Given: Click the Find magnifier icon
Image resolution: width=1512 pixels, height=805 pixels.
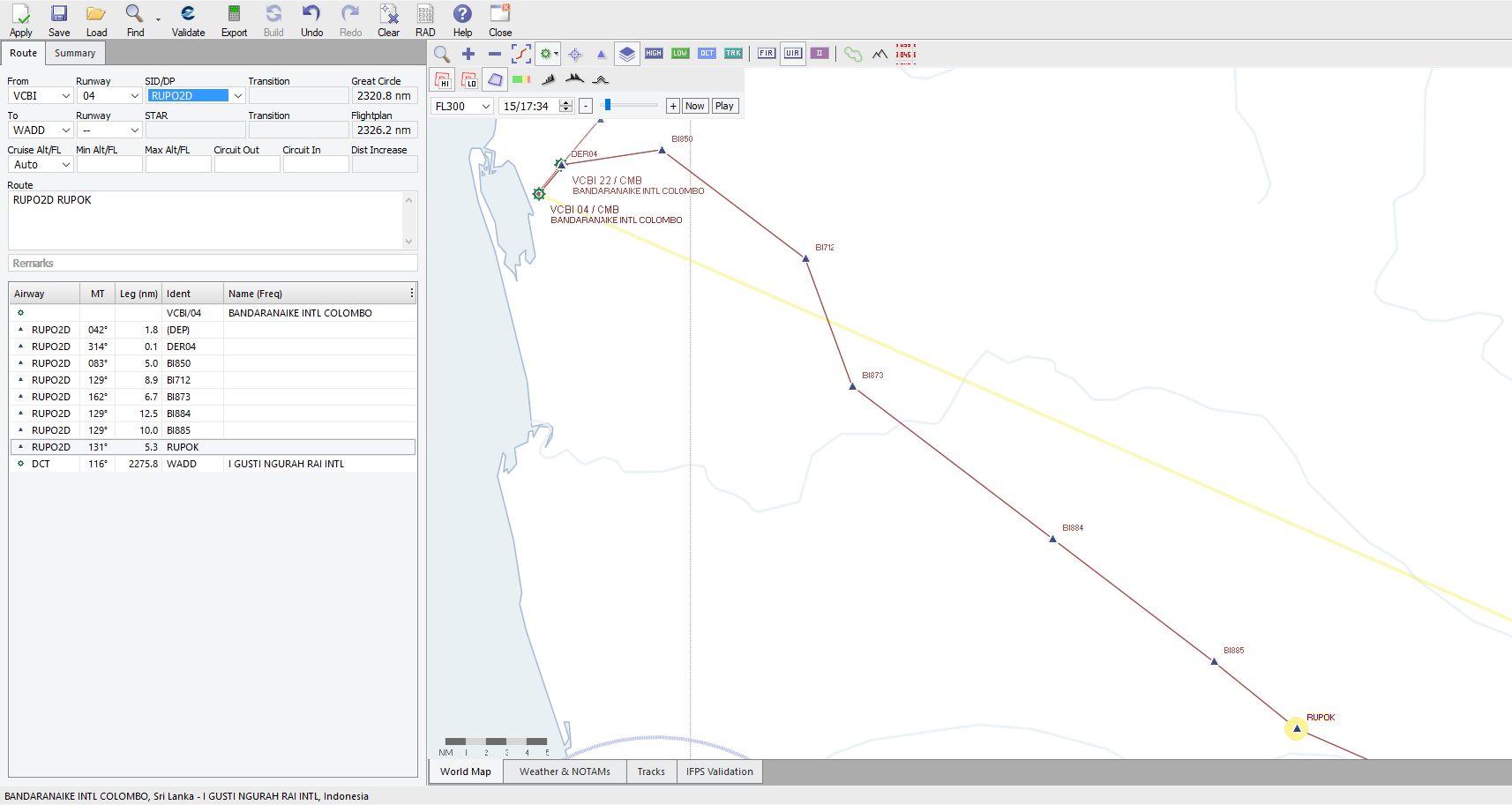Looking at the screenshot, I should (134, 14).
